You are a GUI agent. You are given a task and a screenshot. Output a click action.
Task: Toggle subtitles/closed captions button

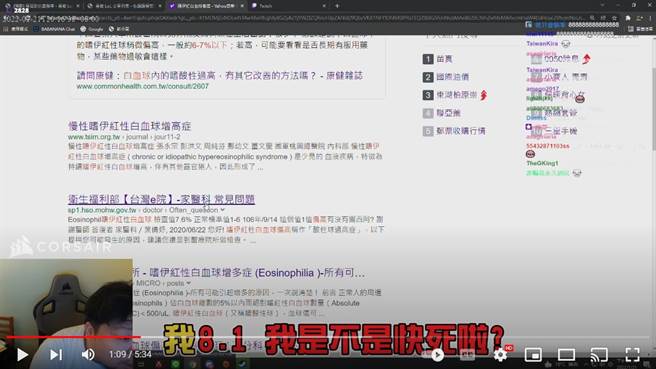467,355
